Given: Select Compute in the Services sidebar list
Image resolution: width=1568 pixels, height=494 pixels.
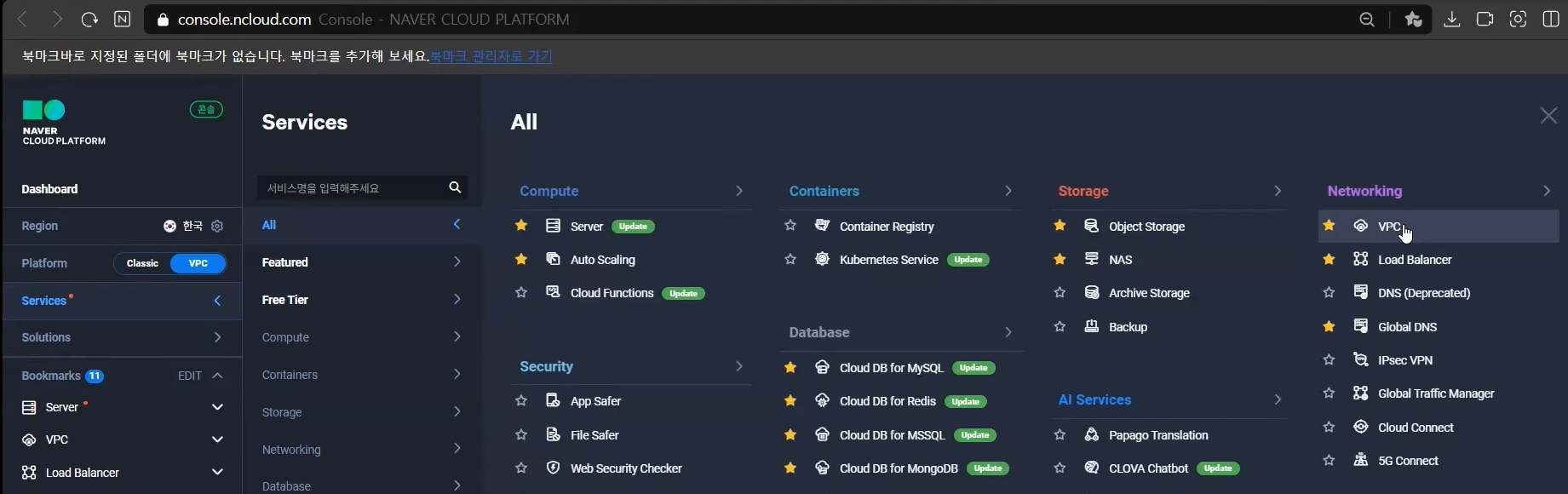Looking at the screenshot, I should pyautogui.click(x=362, y=337).
